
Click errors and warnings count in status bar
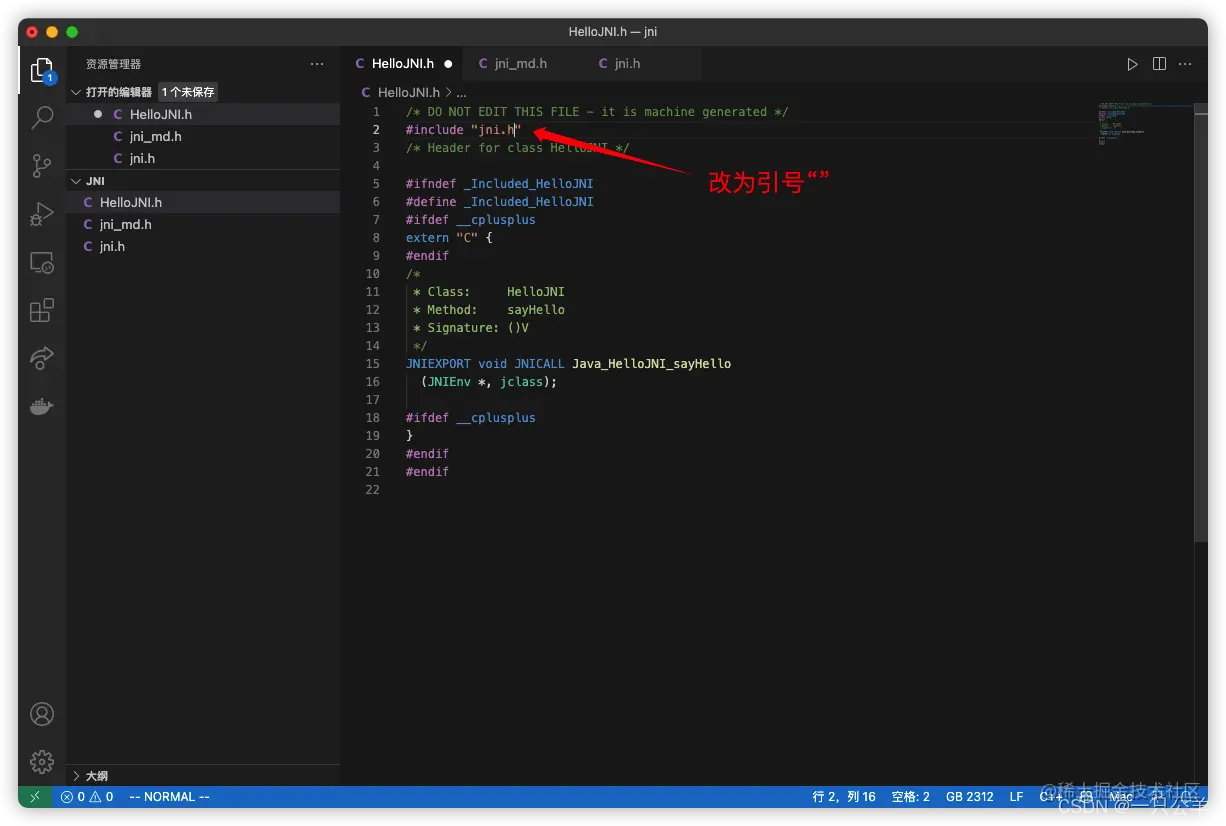87,797
